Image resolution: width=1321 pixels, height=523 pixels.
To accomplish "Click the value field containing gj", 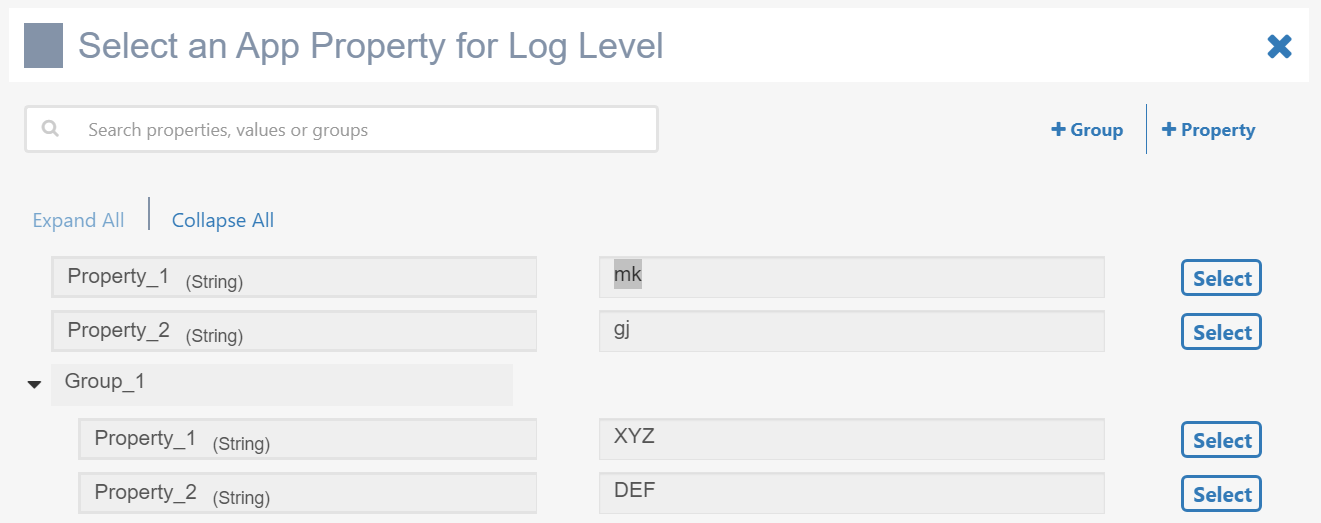I will 850,331.
